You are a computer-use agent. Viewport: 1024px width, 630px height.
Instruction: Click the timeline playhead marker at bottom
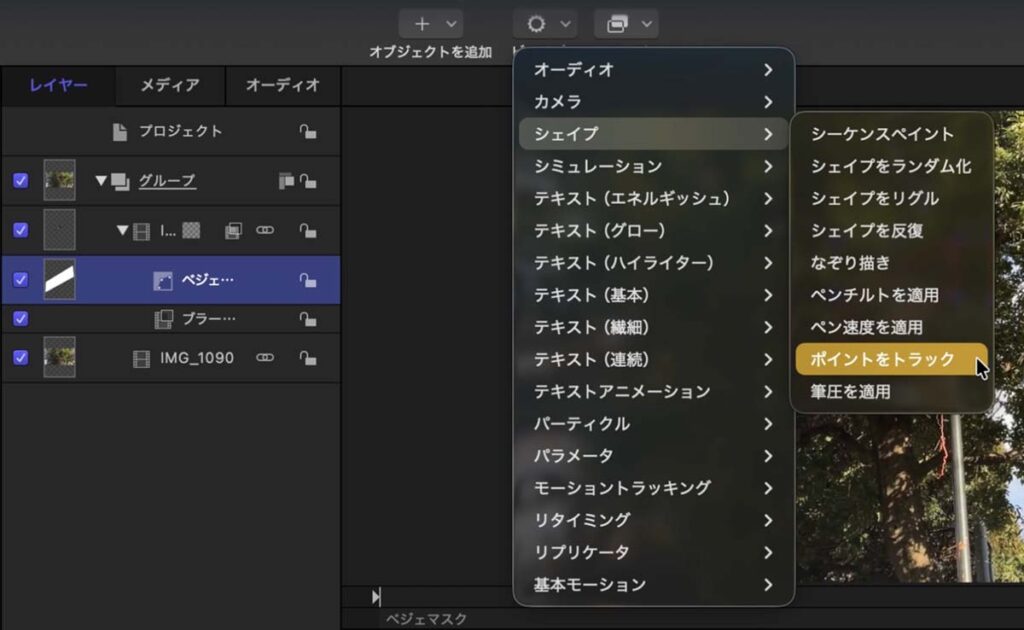[376, 597]
